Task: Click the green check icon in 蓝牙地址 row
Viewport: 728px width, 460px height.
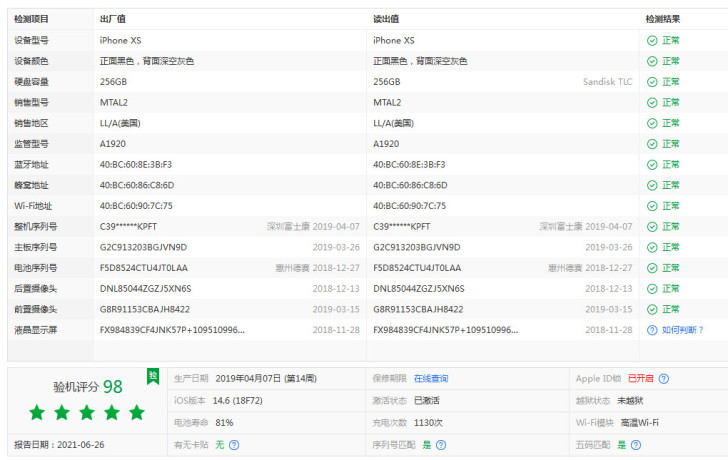Action: pos(652,165)
